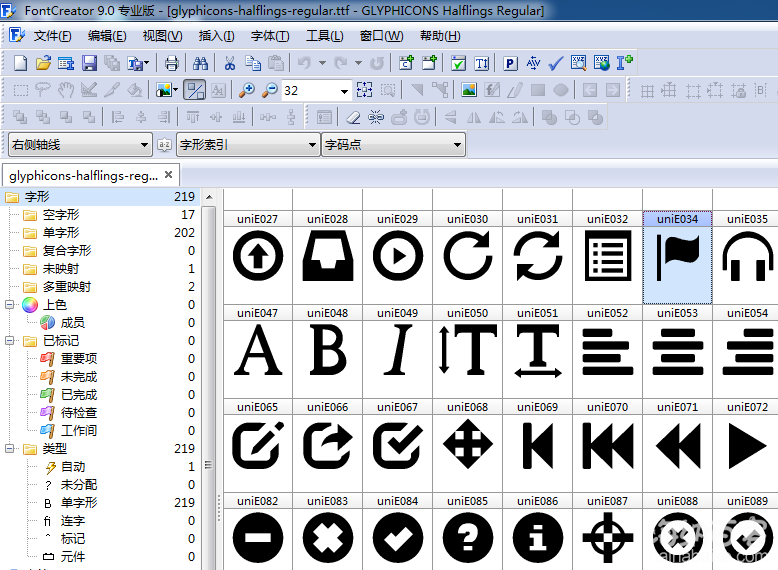The width and height of the screenshot is (778, 570).
Task: Open the zoom level 32 dropdown
Action: click(x=344, y=91)
